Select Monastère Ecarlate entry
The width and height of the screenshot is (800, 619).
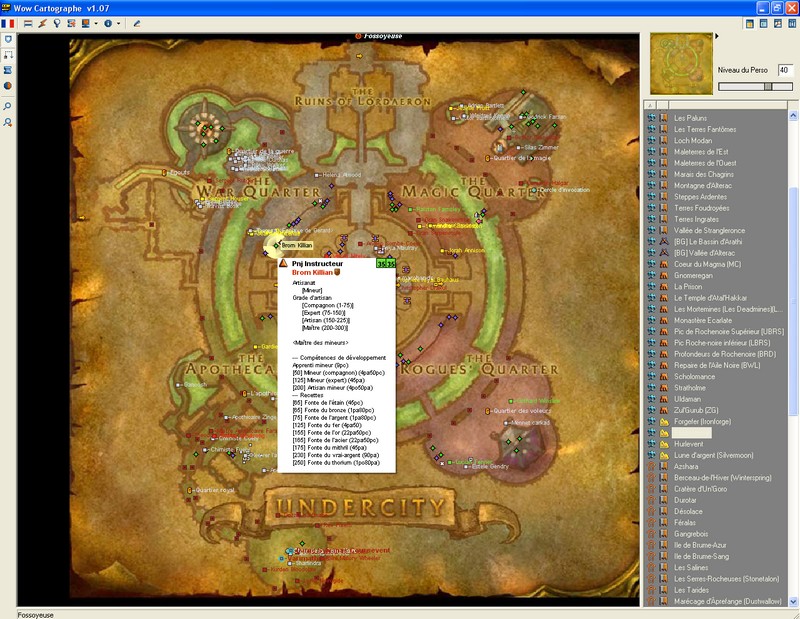[703, 320]
